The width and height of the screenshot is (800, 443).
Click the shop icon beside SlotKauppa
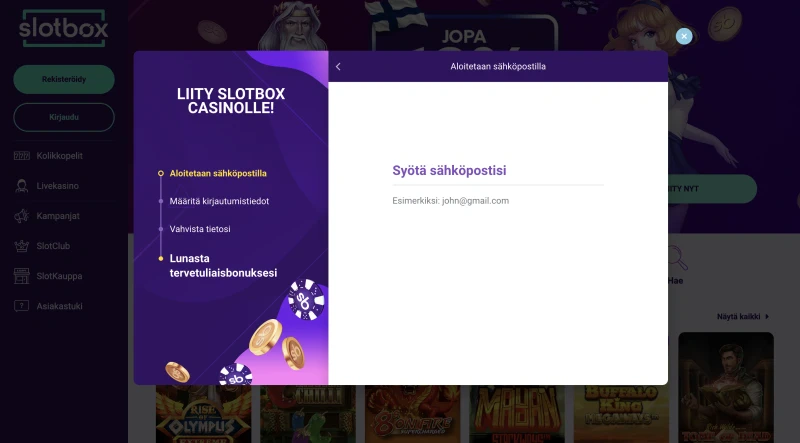(x=21, y=276)
